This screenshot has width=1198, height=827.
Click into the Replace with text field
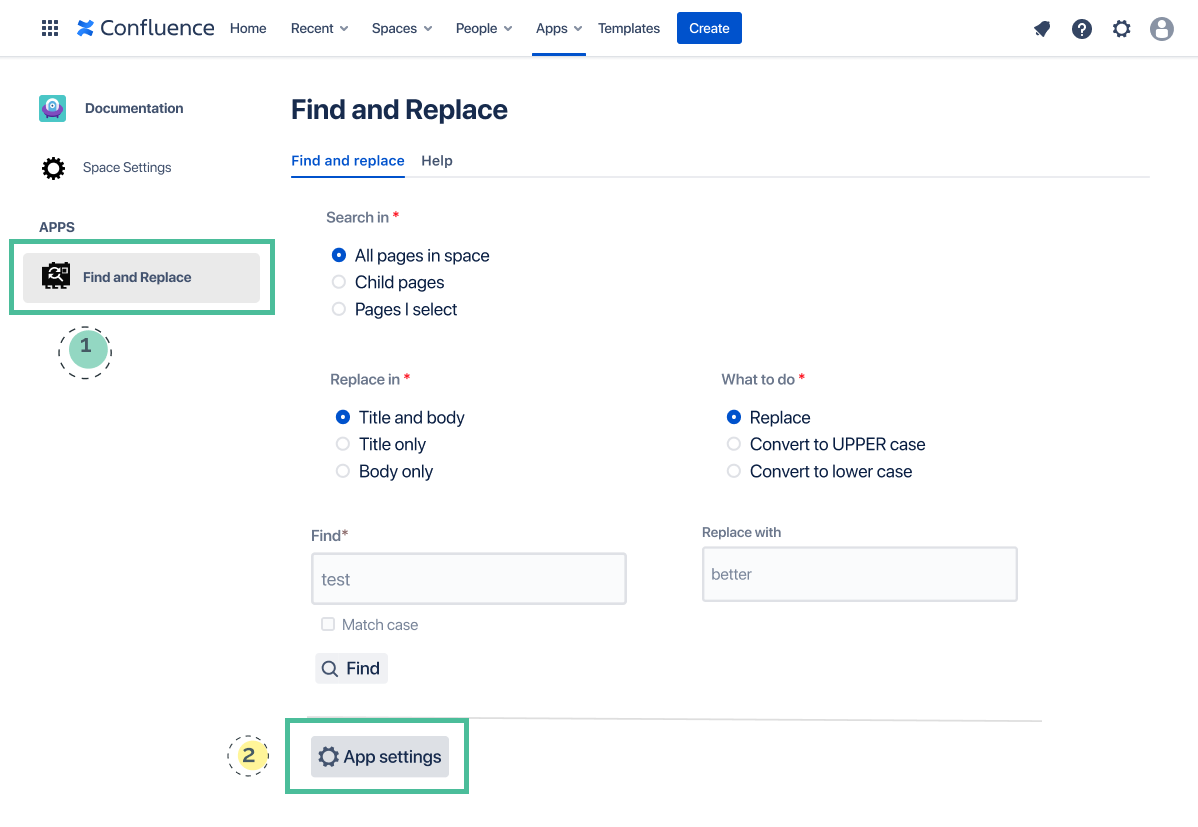tap(859, 574)
